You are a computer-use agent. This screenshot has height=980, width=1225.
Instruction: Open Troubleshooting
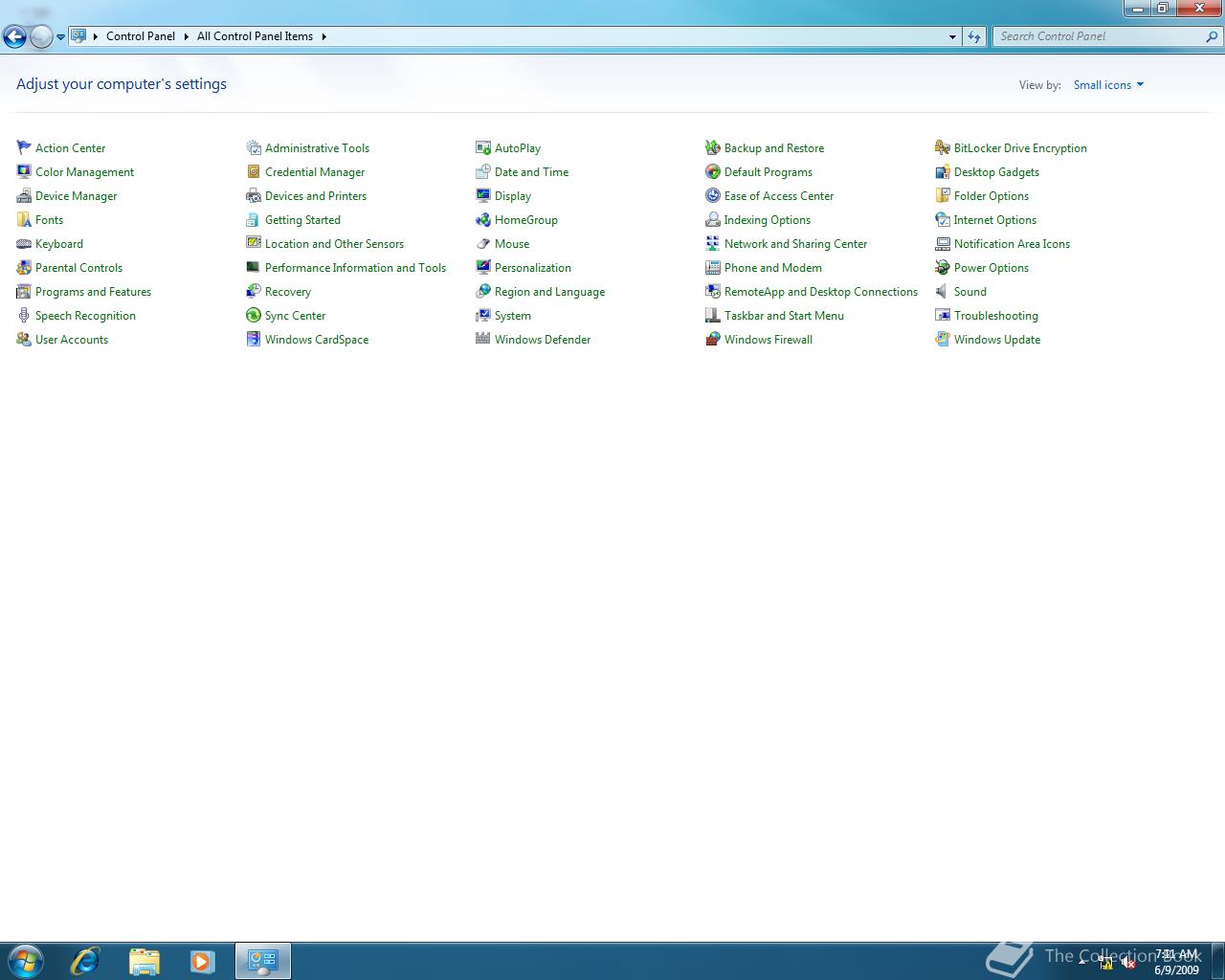(996, 316)
